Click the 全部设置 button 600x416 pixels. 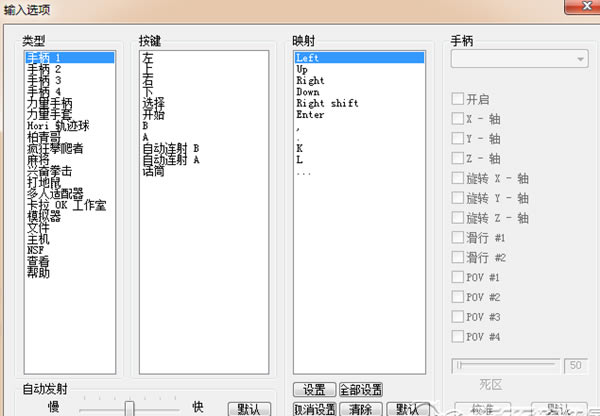pos(361,389)
